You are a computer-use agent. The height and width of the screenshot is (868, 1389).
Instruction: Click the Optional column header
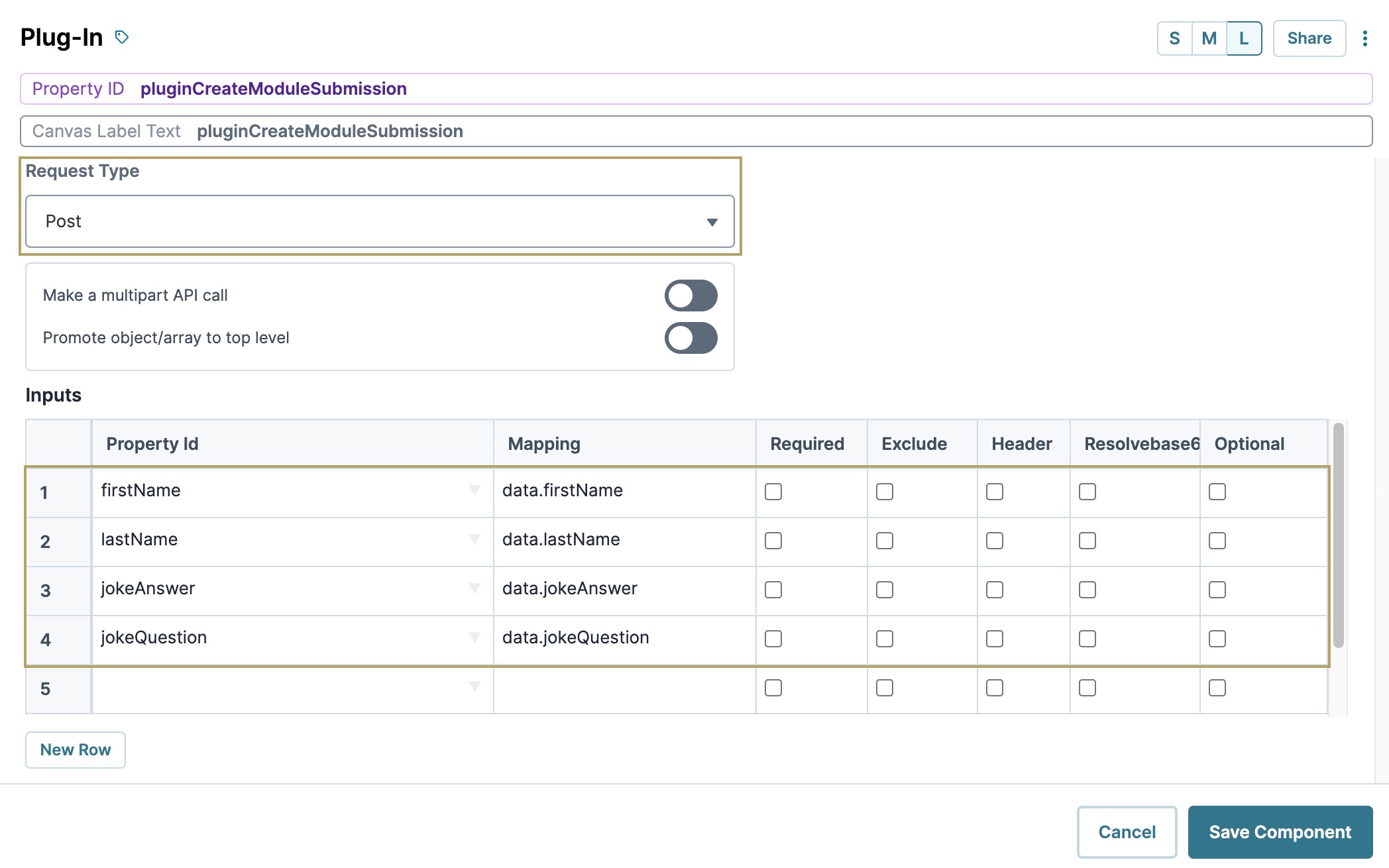(x=1264, y=443)
